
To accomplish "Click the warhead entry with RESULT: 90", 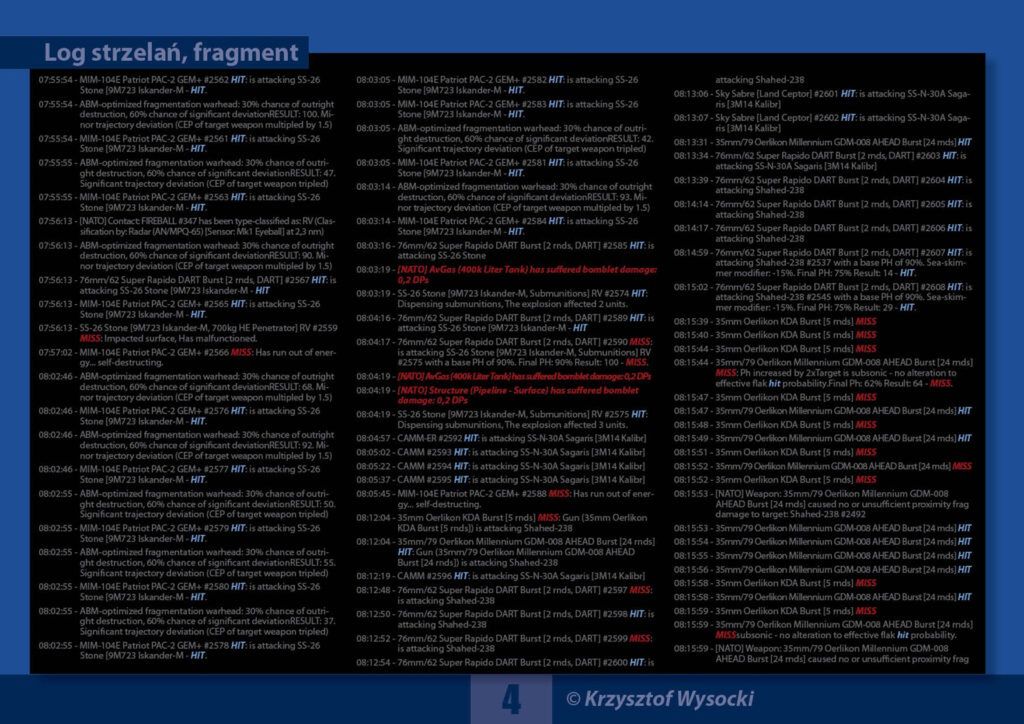I will coord(188,256).
